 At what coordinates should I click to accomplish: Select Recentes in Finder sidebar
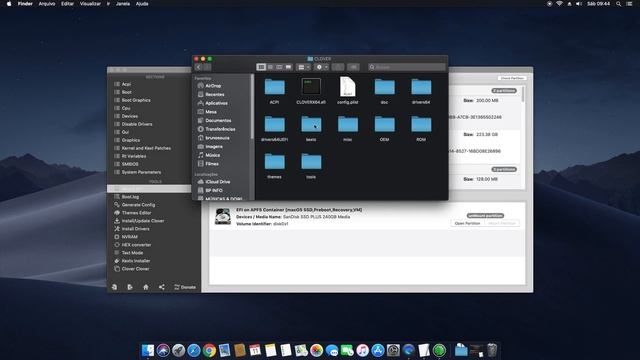(215, 94)
